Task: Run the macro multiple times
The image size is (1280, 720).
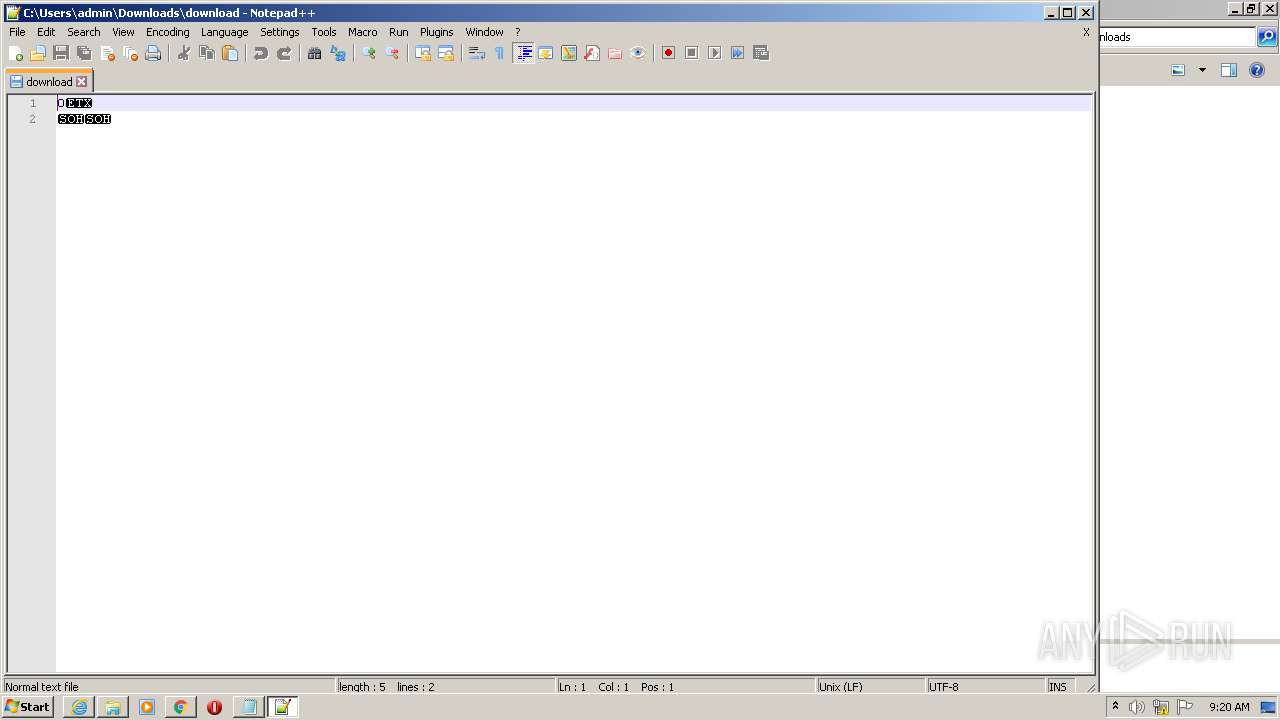Action: 738,53
